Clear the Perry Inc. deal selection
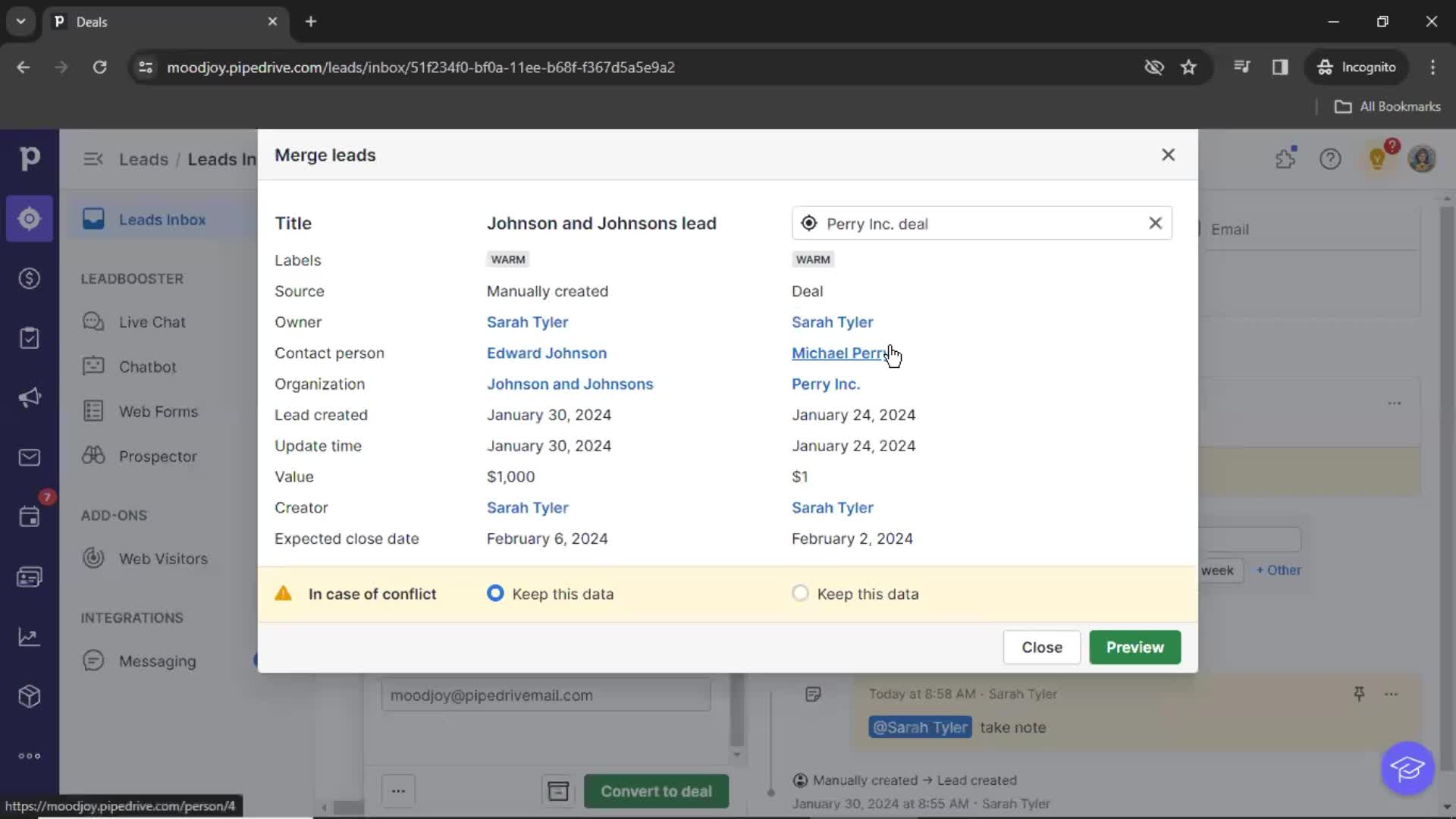Image resolution: width=1456 pixels, height=819 pixels. (x=1155, y=223)
